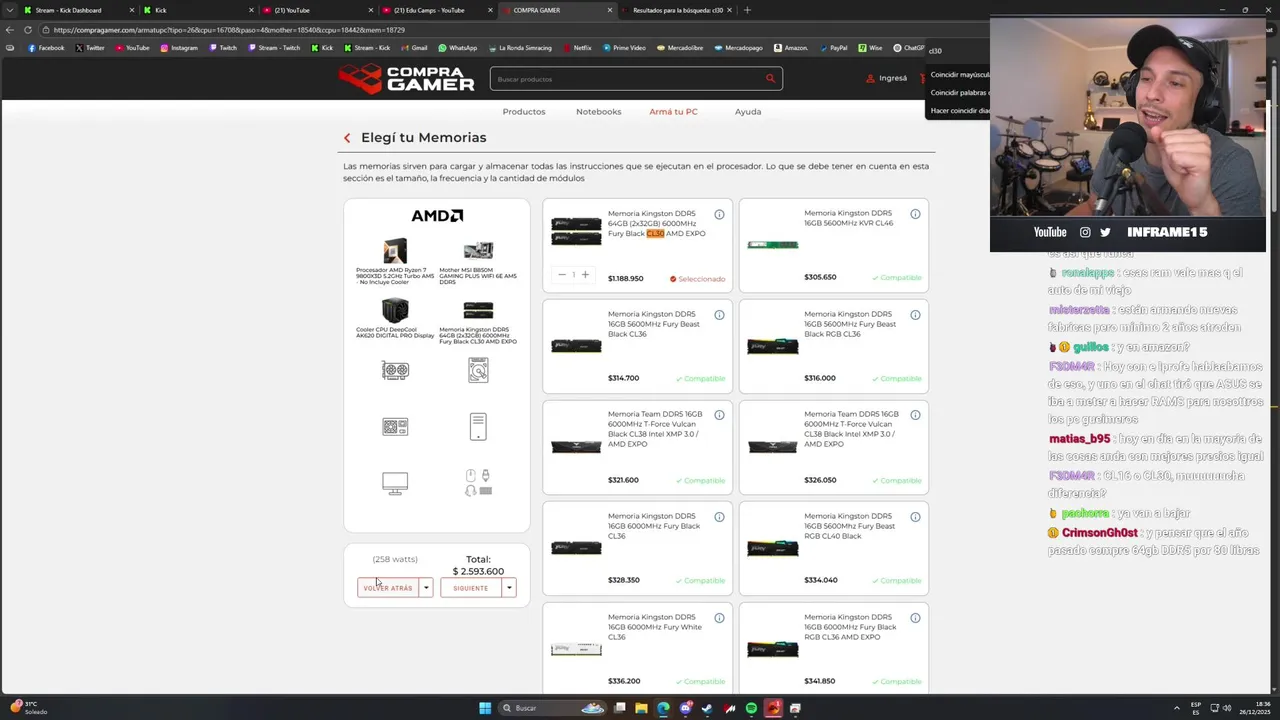Open Steam from the taskbar
Image resolution: width=1280 pixels, height=720 pixels.
coord(707,708)
